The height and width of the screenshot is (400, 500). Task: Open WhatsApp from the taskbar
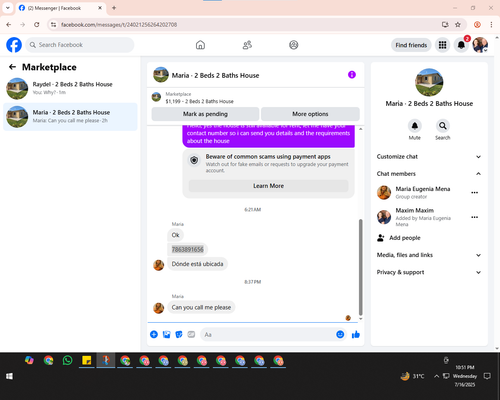tap(68, 360)
